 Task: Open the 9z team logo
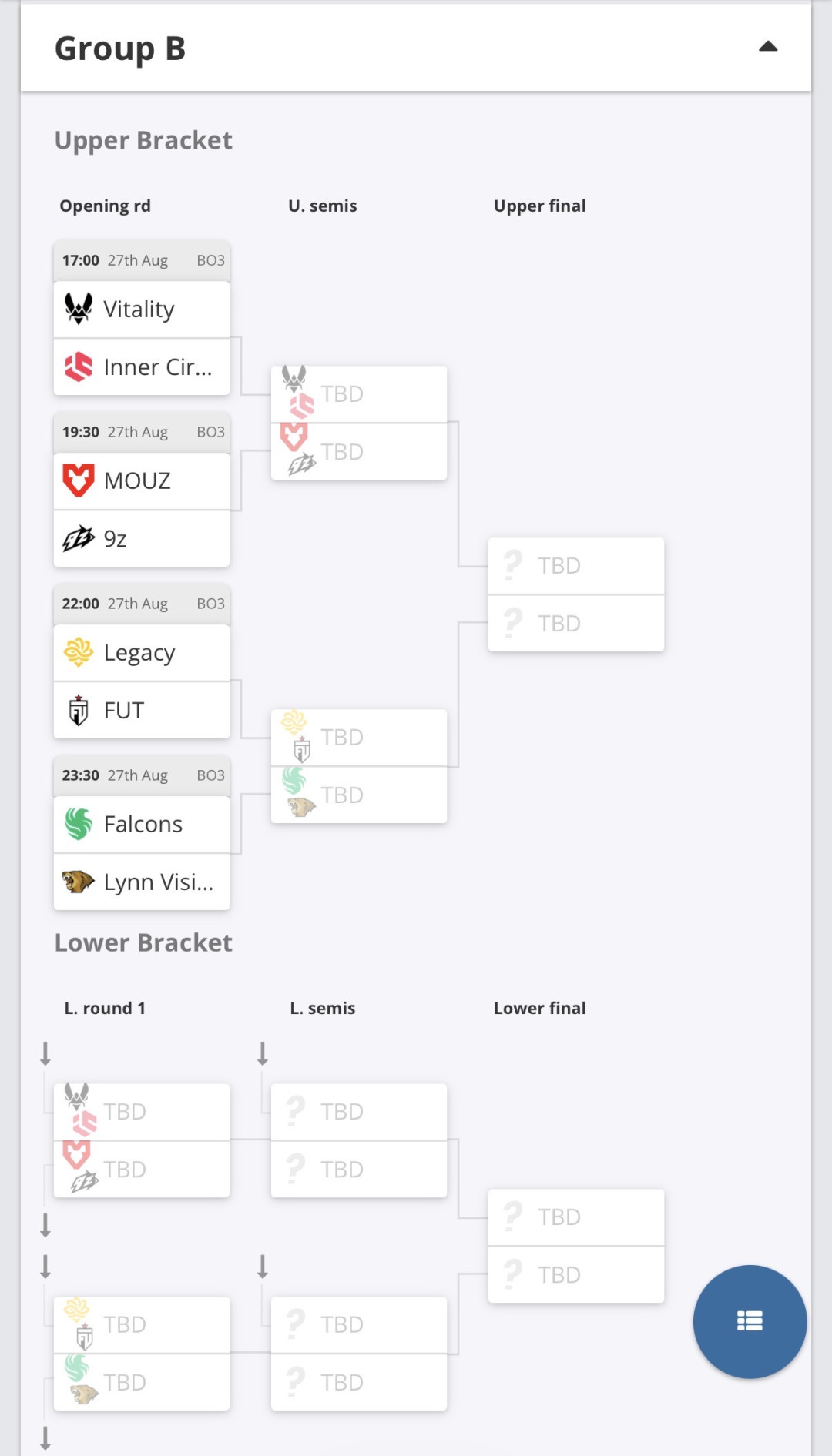click(x=79, y=538)
